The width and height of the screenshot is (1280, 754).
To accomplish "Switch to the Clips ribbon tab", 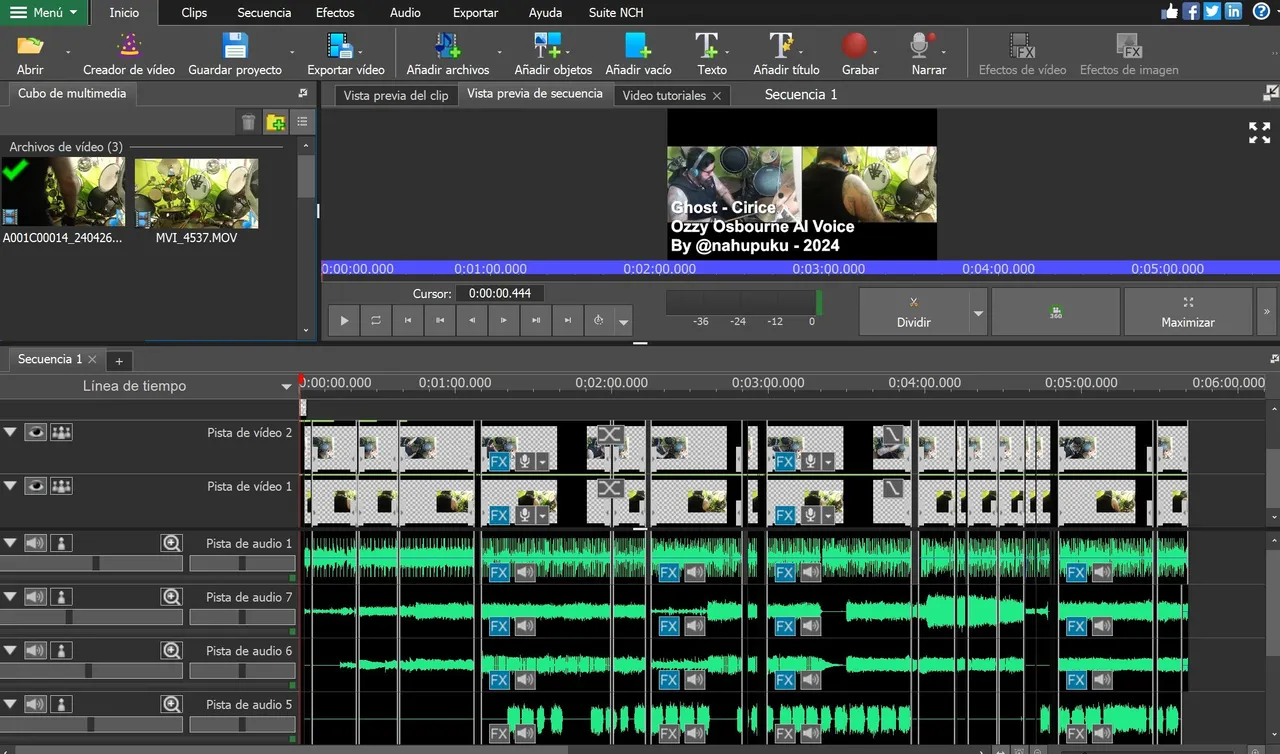I will click(x=194, y=13).
